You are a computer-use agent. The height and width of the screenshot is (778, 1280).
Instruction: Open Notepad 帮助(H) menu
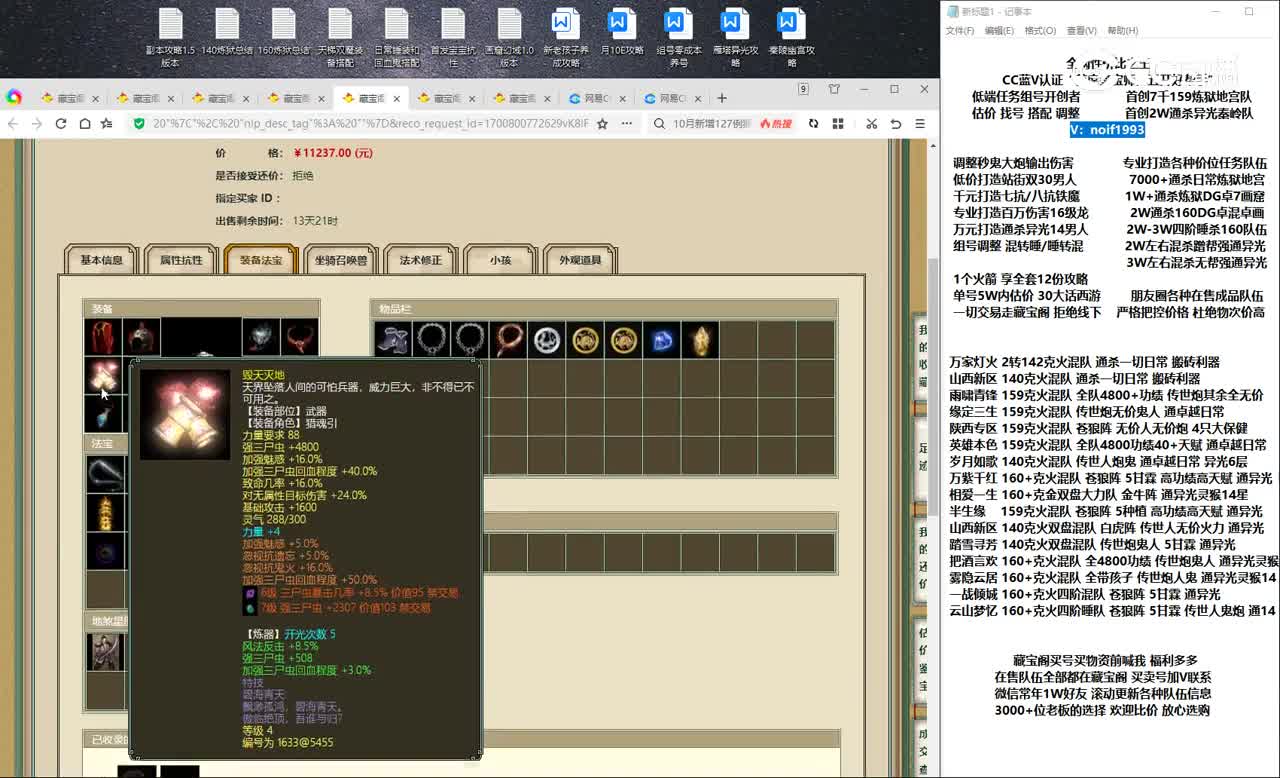click(1122, 31)
